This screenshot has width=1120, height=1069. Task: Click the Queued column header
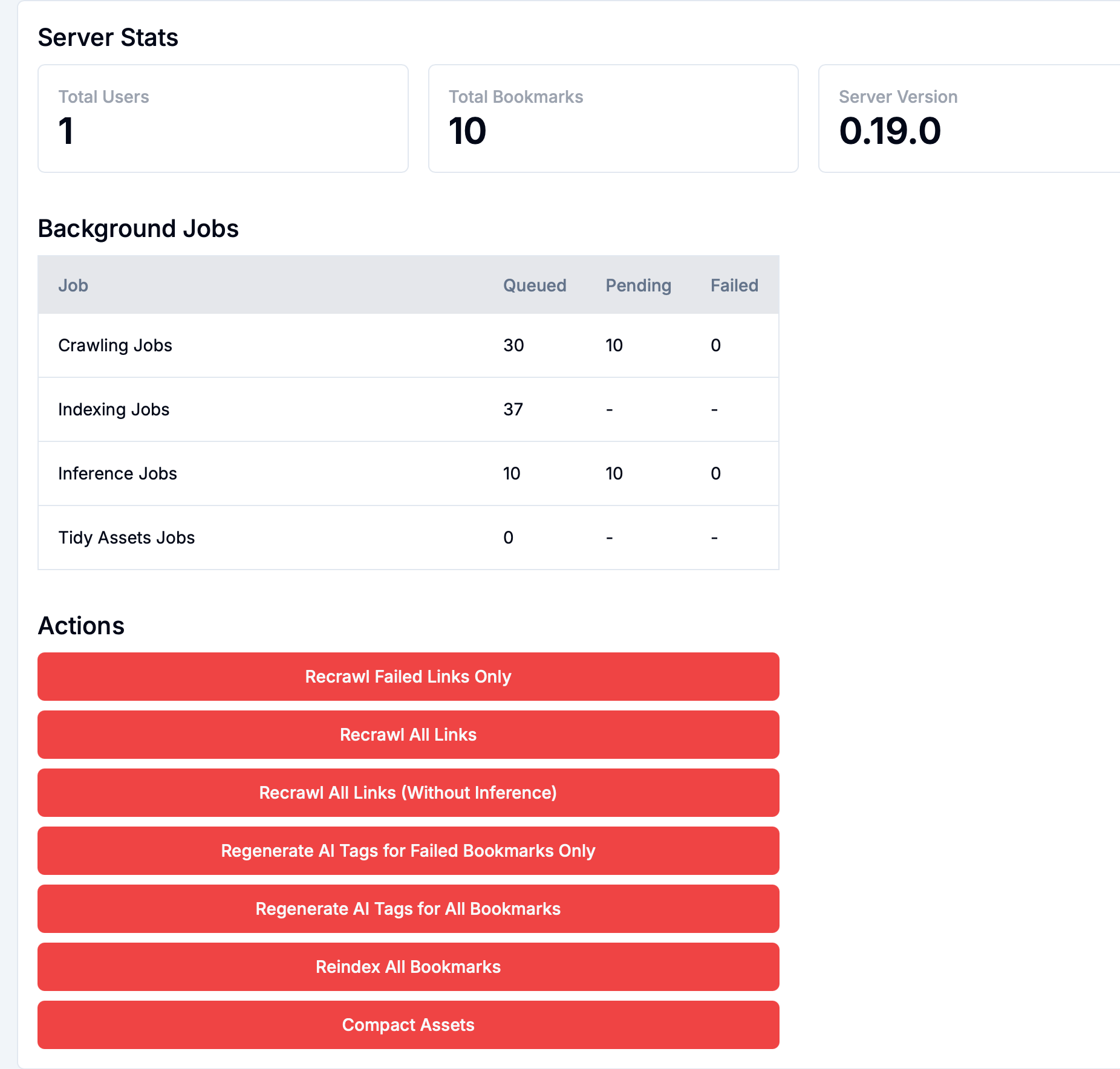535,285
